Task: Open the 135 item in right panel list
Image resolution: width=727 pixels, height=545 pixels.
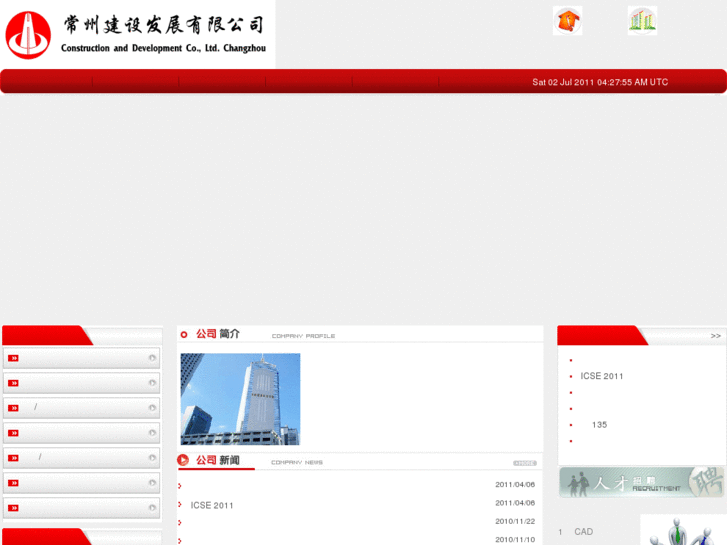Action: point(599,425)
